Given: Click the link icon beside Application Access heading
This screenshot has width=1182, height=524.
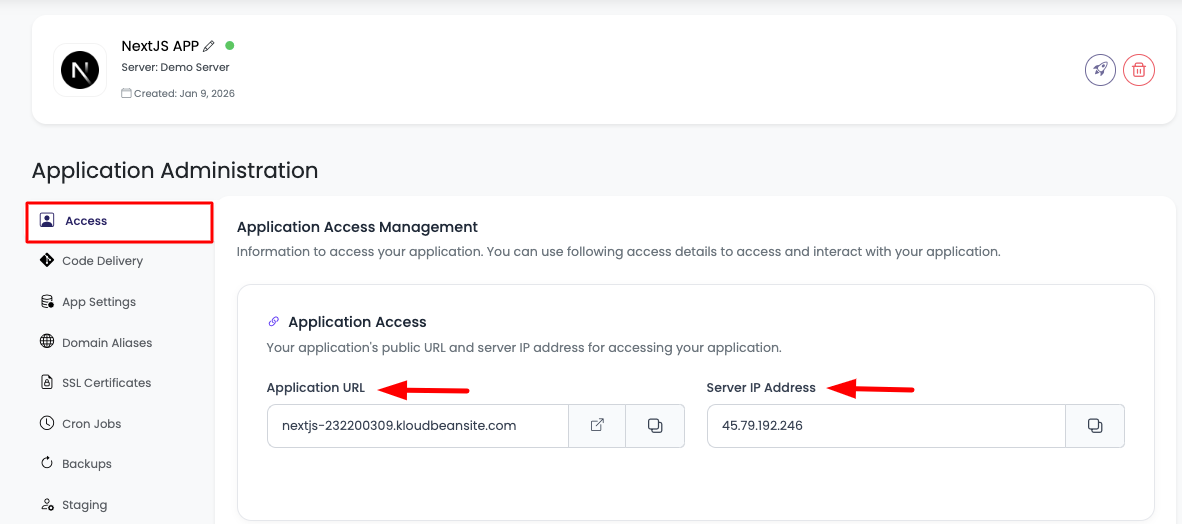Looking at the screenshot, I should [274, 322].
